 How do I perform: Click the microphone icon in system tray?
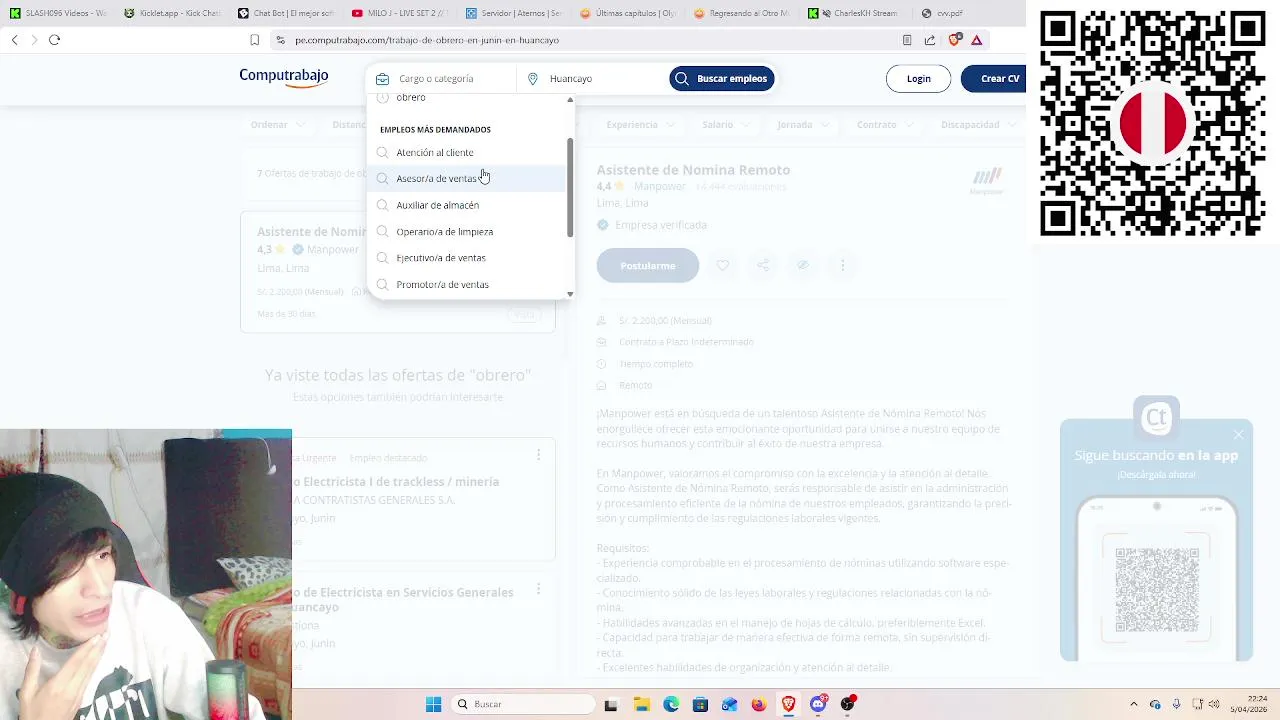click(x=1176, y=704)
